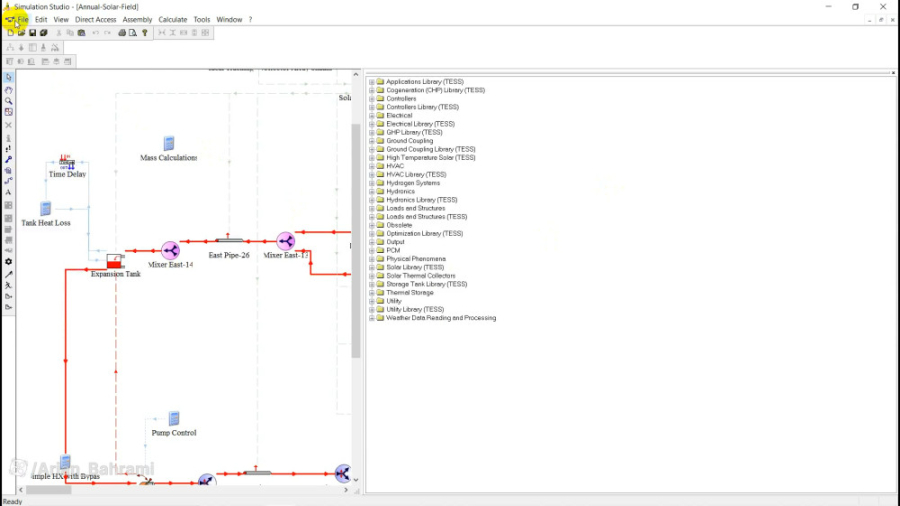Select 'Utility Library (TESS)' folder
The image size is (900, 506).
coord(415,309)
